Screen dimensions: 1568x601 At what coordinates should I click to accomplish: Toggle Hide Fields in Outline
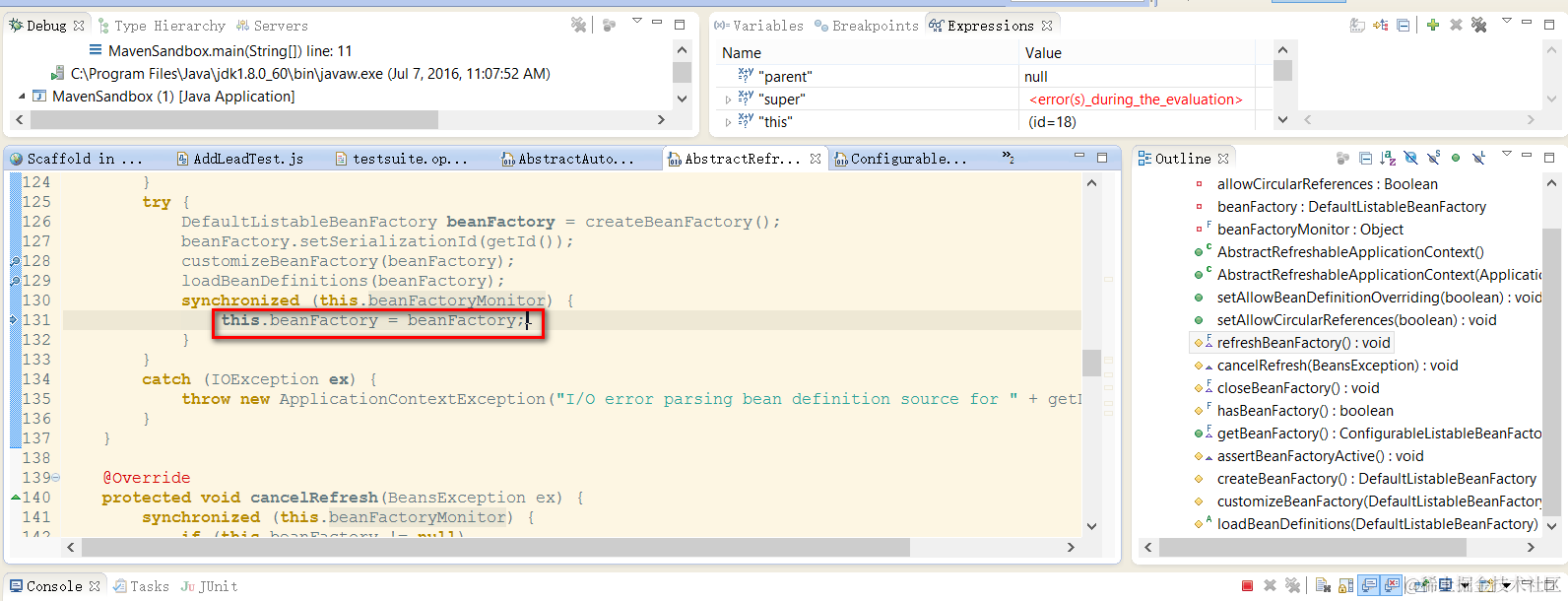[x=1410, y=158]
